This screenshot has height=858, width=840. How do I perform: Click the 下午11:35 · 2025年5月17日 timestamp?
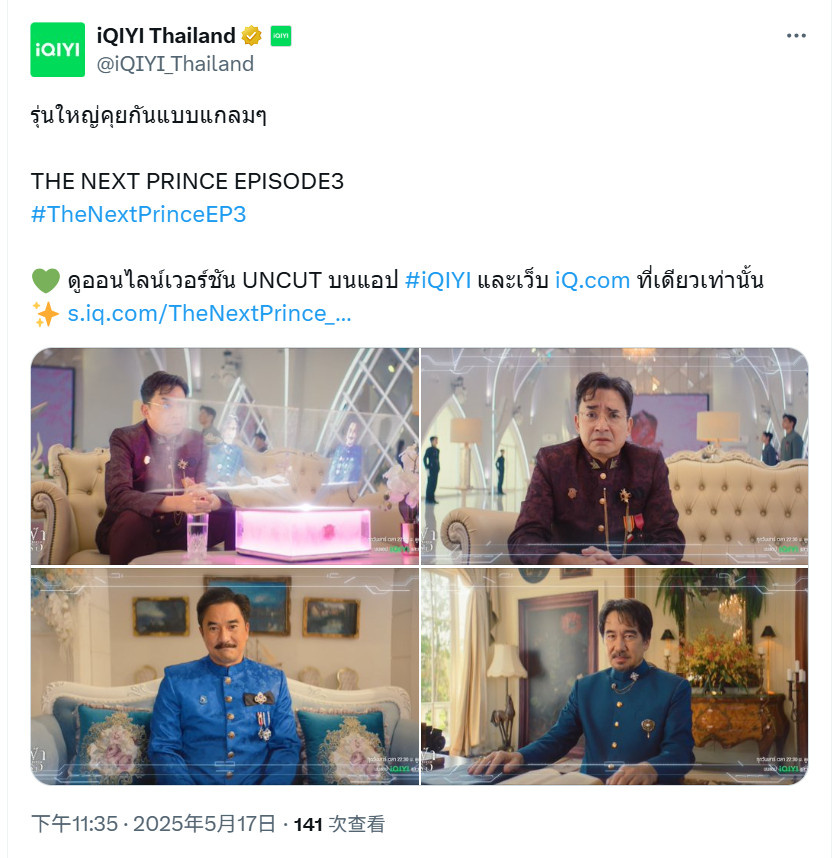[153, 824]
